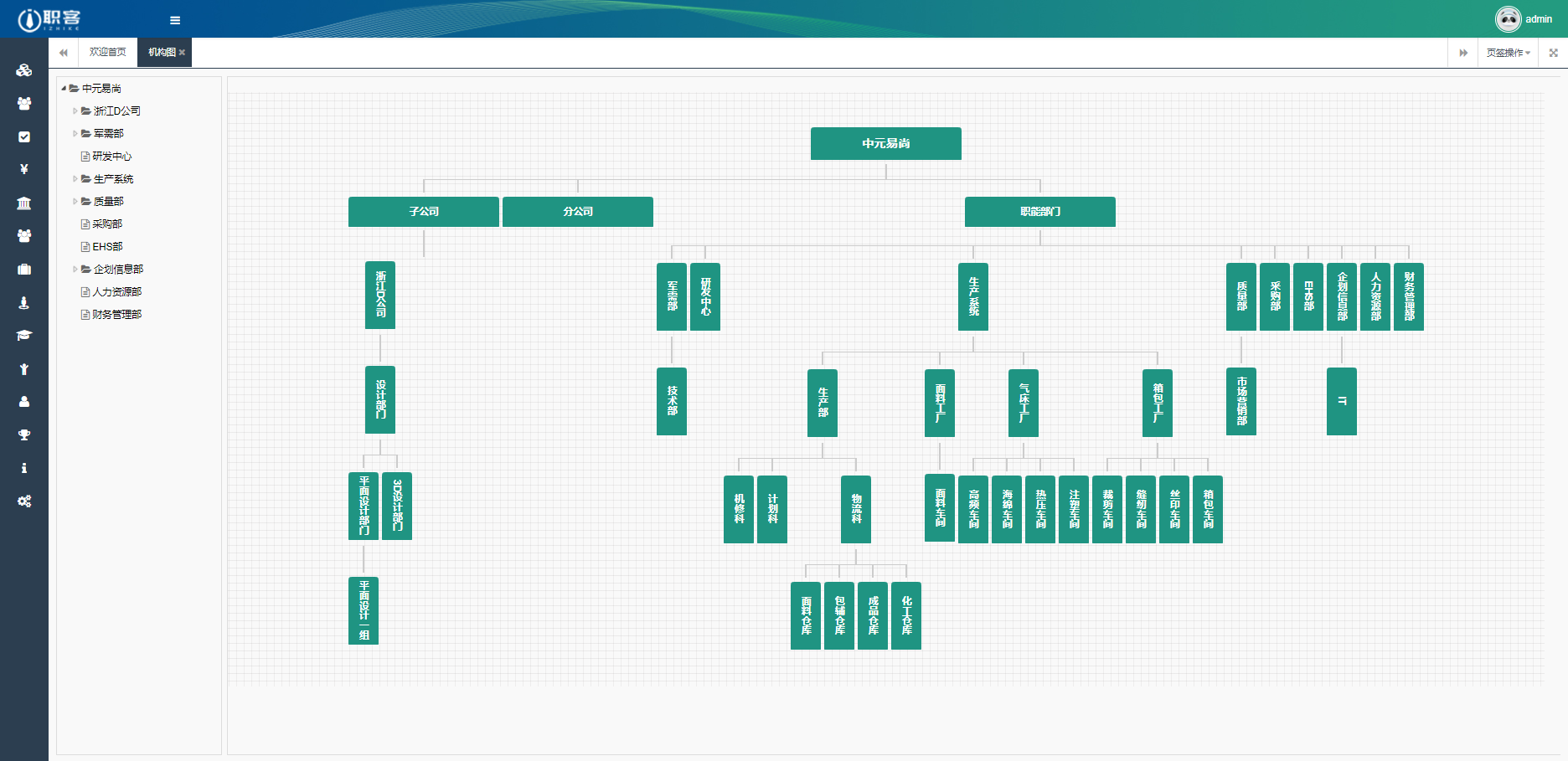This screenshot has height=761, width=1568.
Task: Select the trophy sidebar icon
Action: (x=24, y=434)
